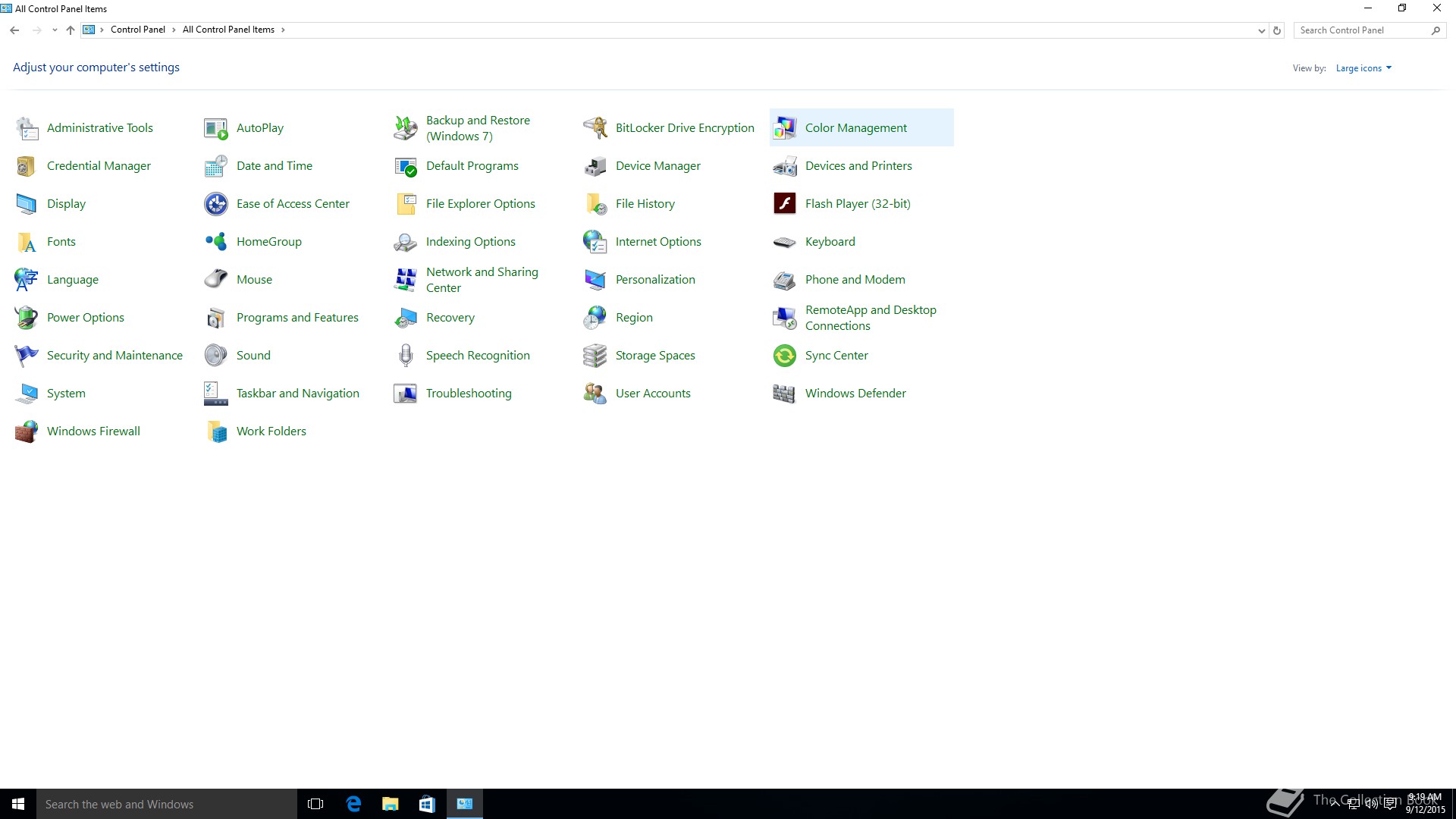This screenshot has height=819, width=1456.
Task: Open Personalization settings link
Action: pyautogui.click(x=655, y=280)
